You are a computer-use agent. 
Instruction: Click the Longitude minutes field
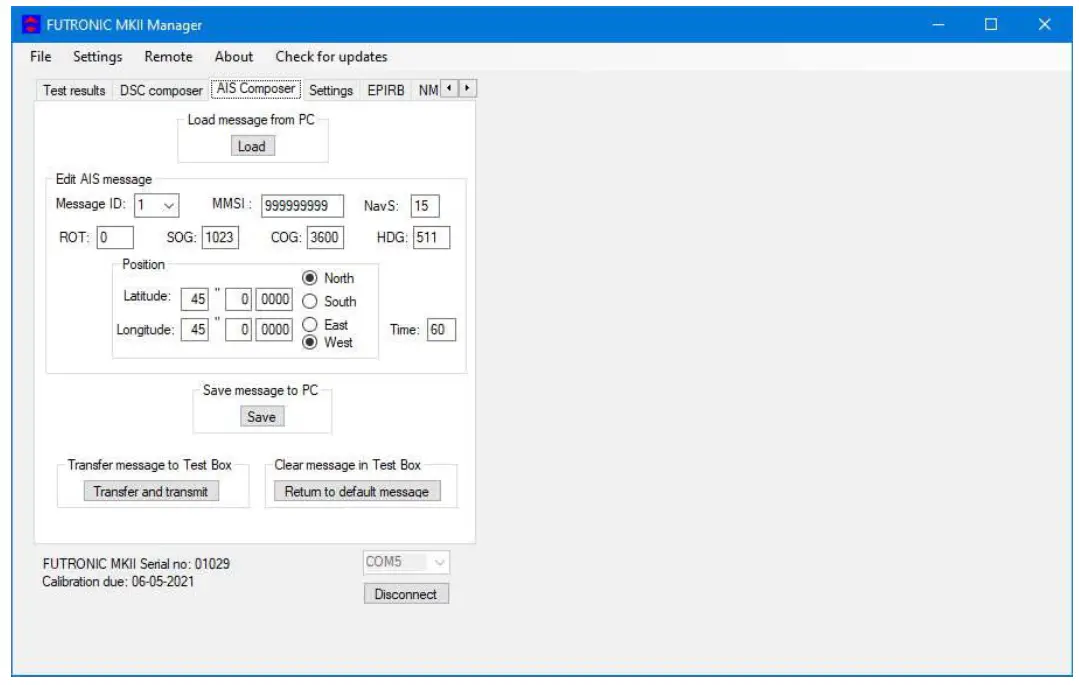click(238, 330)
